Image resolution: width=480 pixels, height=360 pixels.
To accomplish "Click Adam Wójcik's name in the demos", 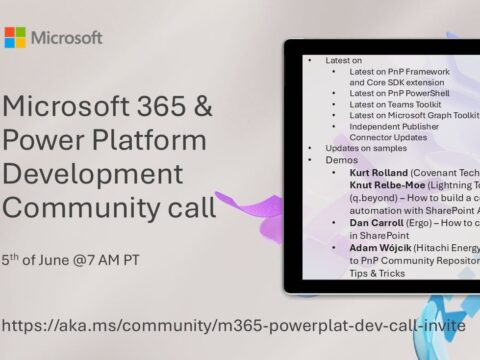I will click(380, 248).
